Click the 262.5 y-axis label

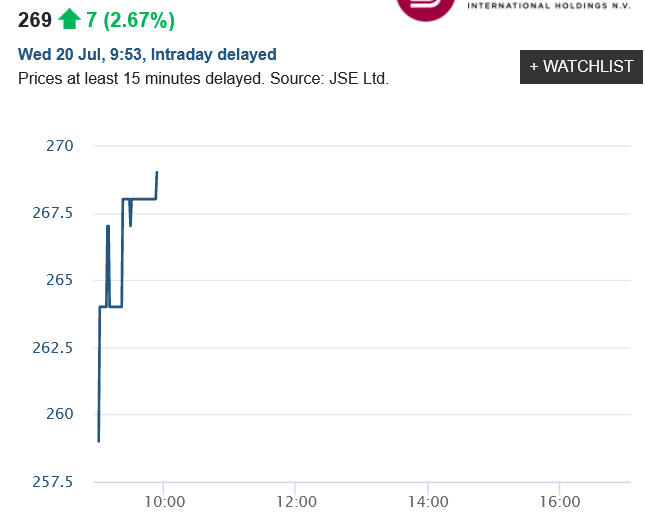click(53, 347)
